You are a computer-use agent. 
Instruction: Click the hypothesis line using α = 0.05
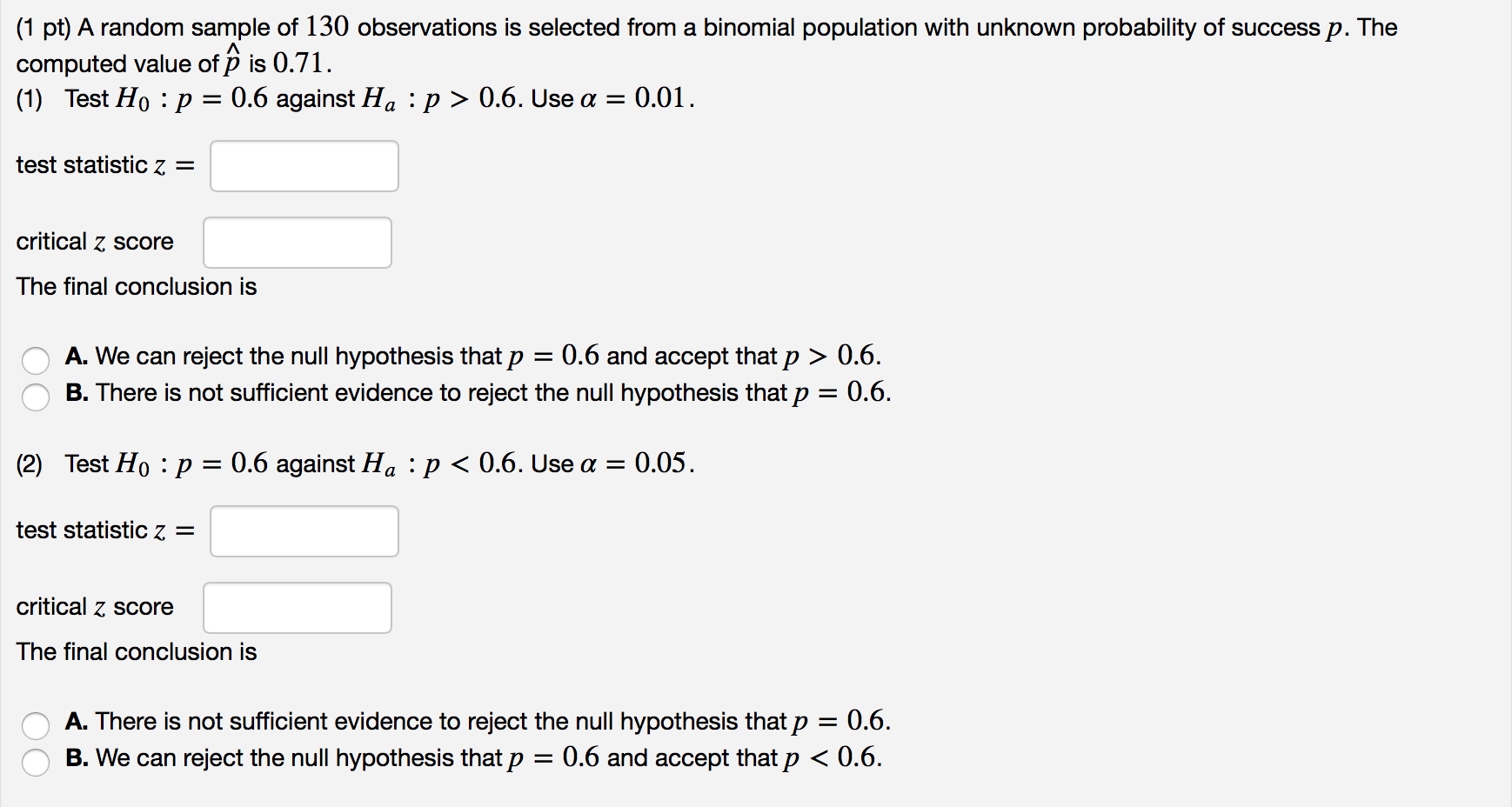355,464
